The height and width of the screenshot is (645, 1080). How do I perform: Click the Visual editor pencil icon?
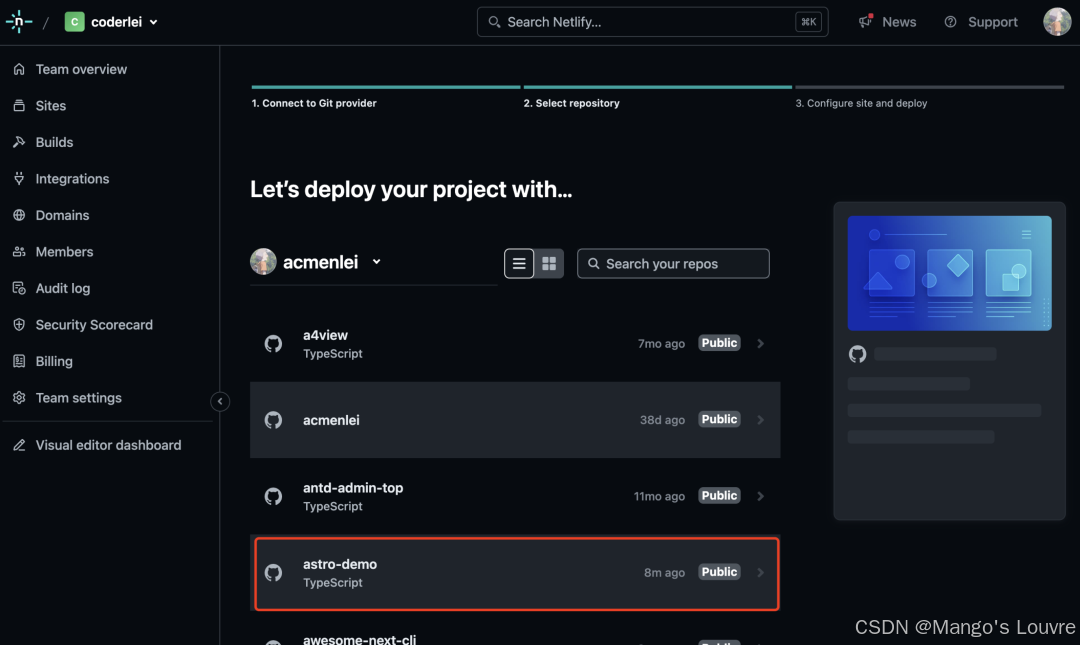pos(19,445)
